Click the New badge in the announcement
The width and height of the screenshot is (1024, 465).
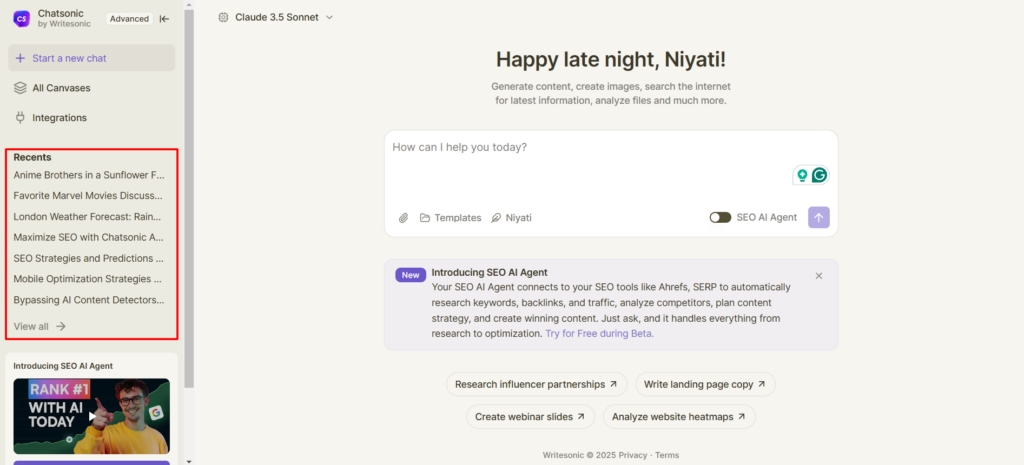coord(410,275)
